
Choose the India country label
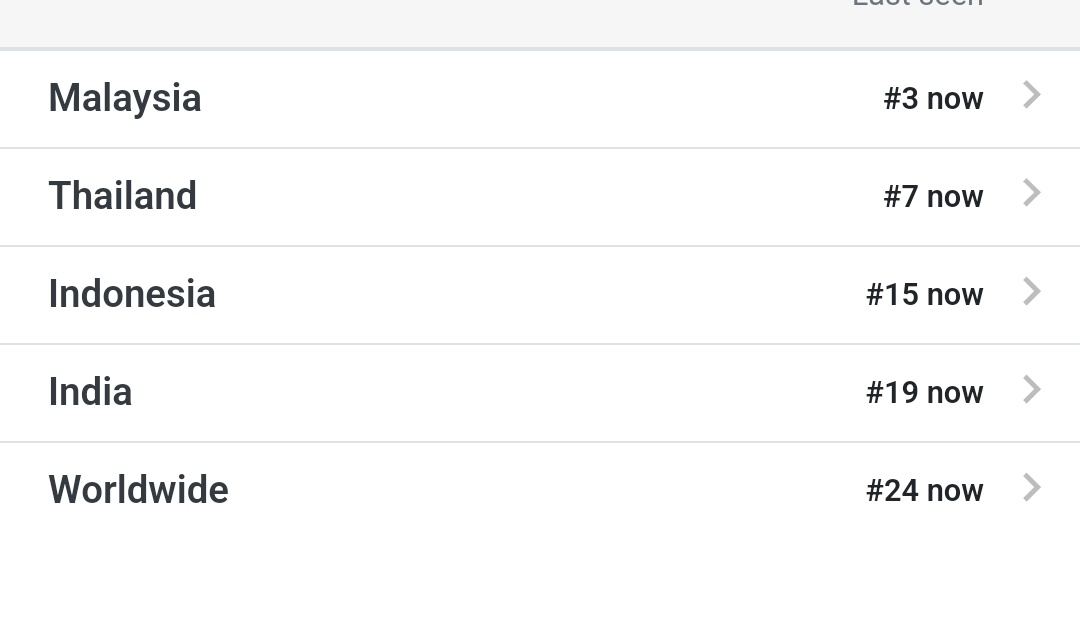pyautogui.click(x=90, y=392)
